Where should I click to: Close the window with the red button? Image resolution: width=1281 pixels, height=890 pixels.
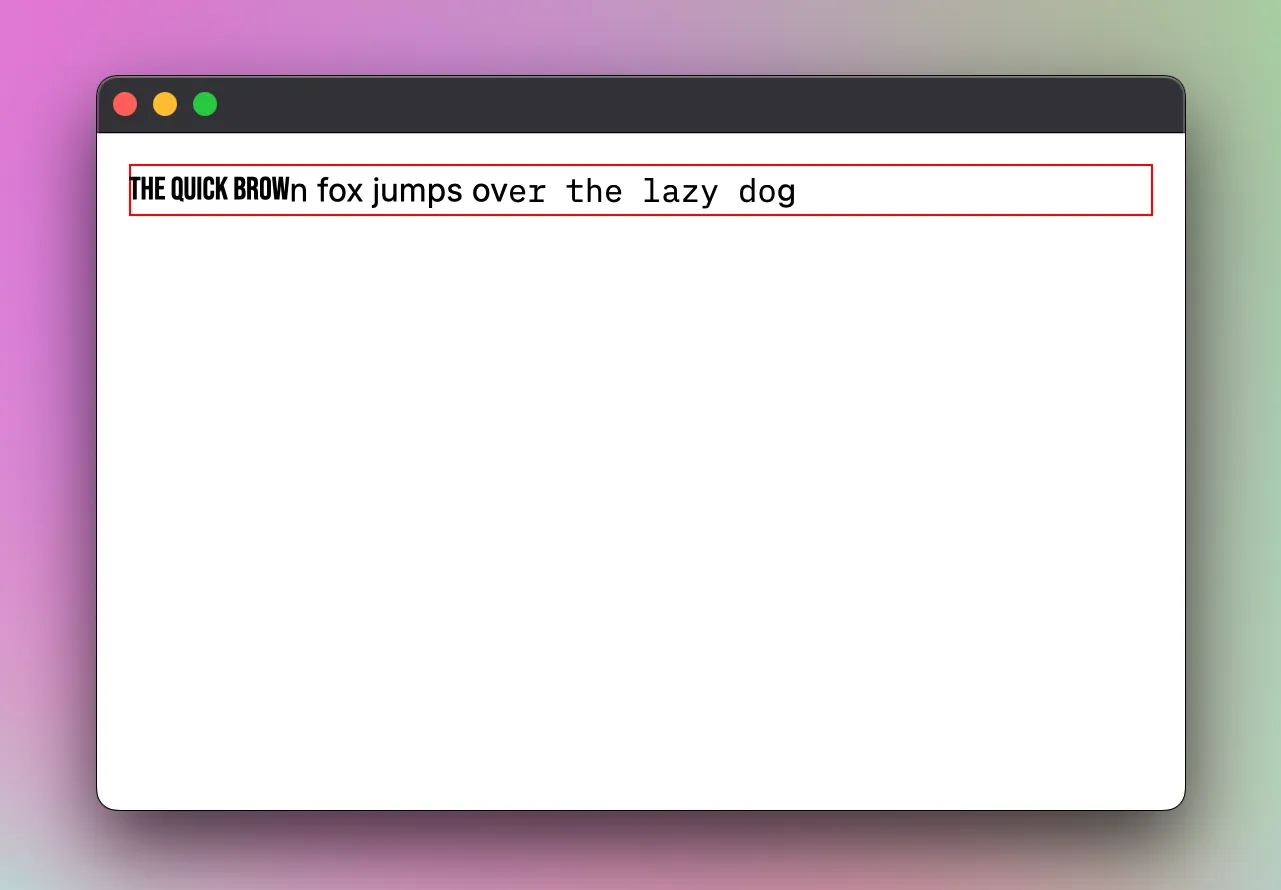coord(125,104)
